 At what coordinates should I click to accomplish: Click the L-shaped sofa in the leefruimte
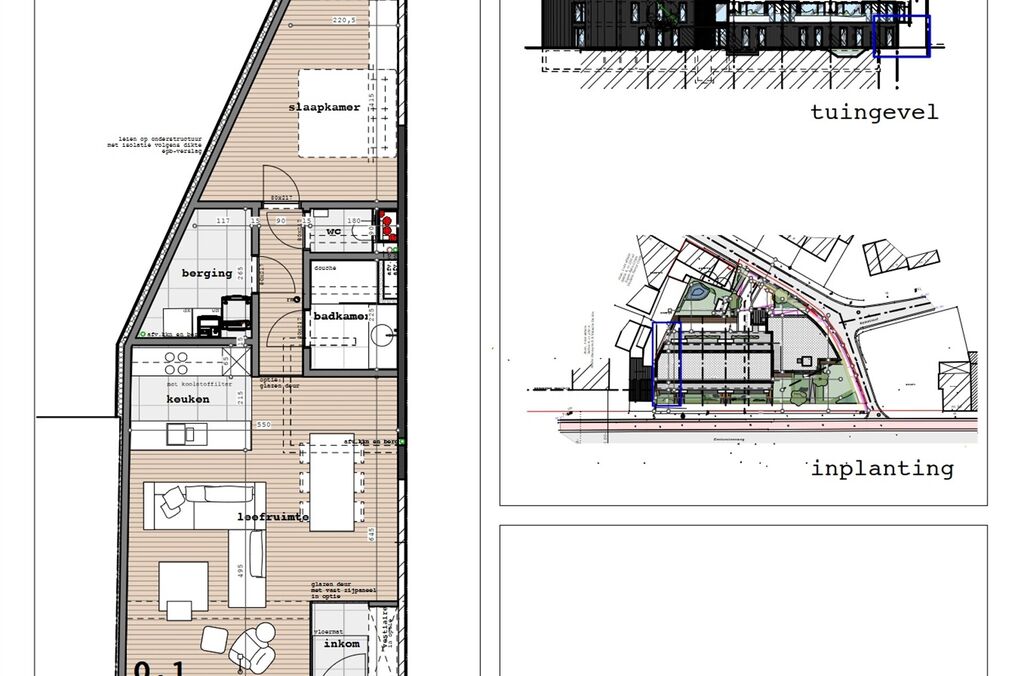205,505
